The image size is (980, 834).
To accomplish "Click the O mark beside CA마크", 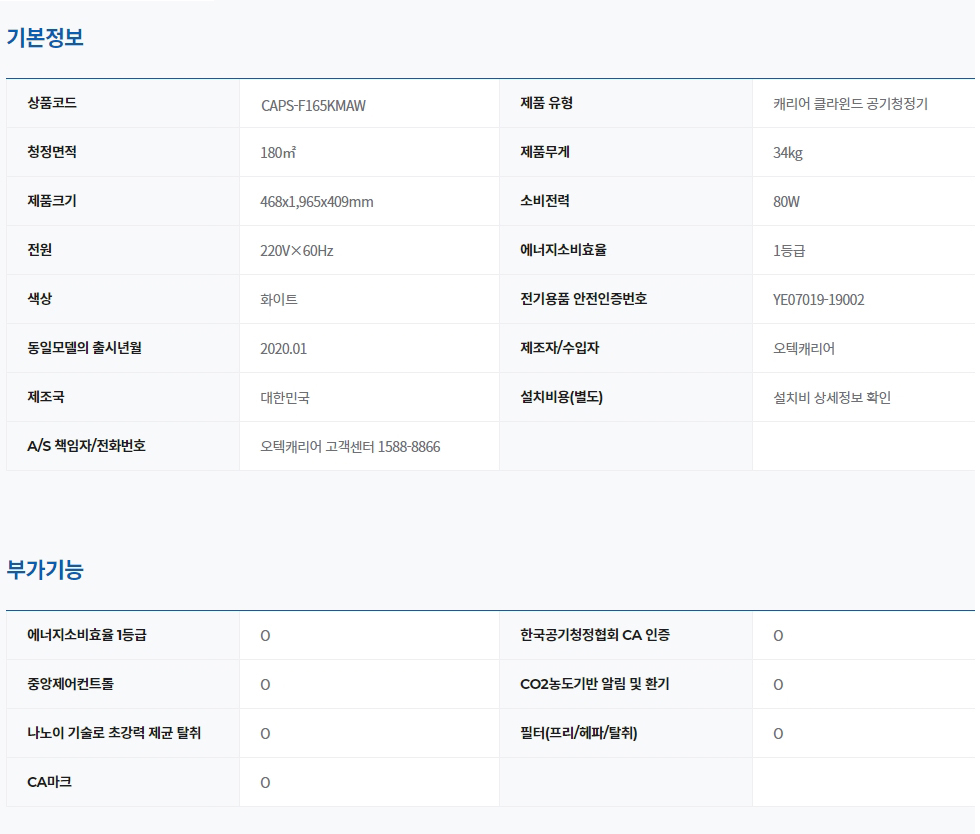I will point(265,783).
